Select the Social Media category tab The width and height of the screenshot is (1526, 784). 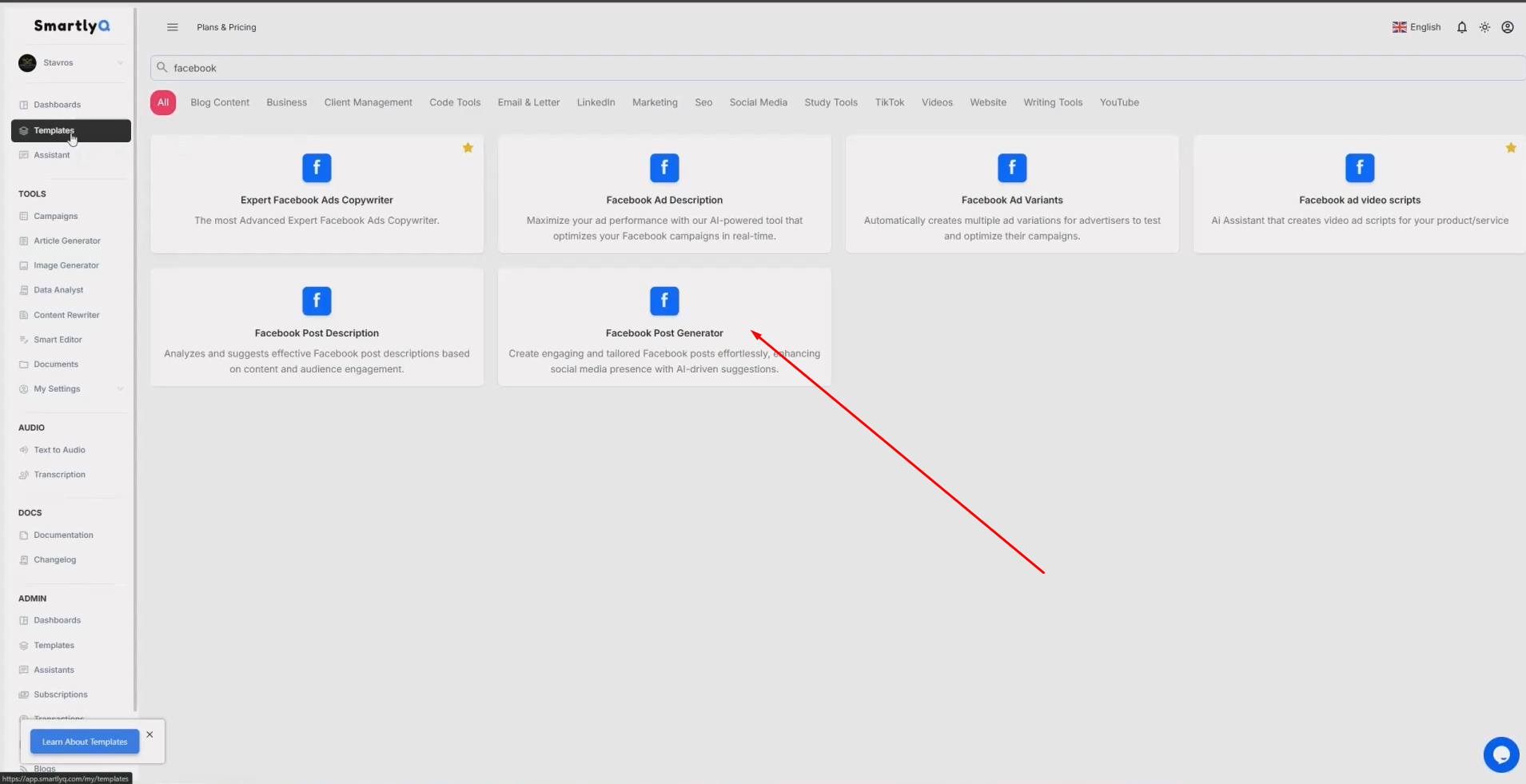point(759,102)
